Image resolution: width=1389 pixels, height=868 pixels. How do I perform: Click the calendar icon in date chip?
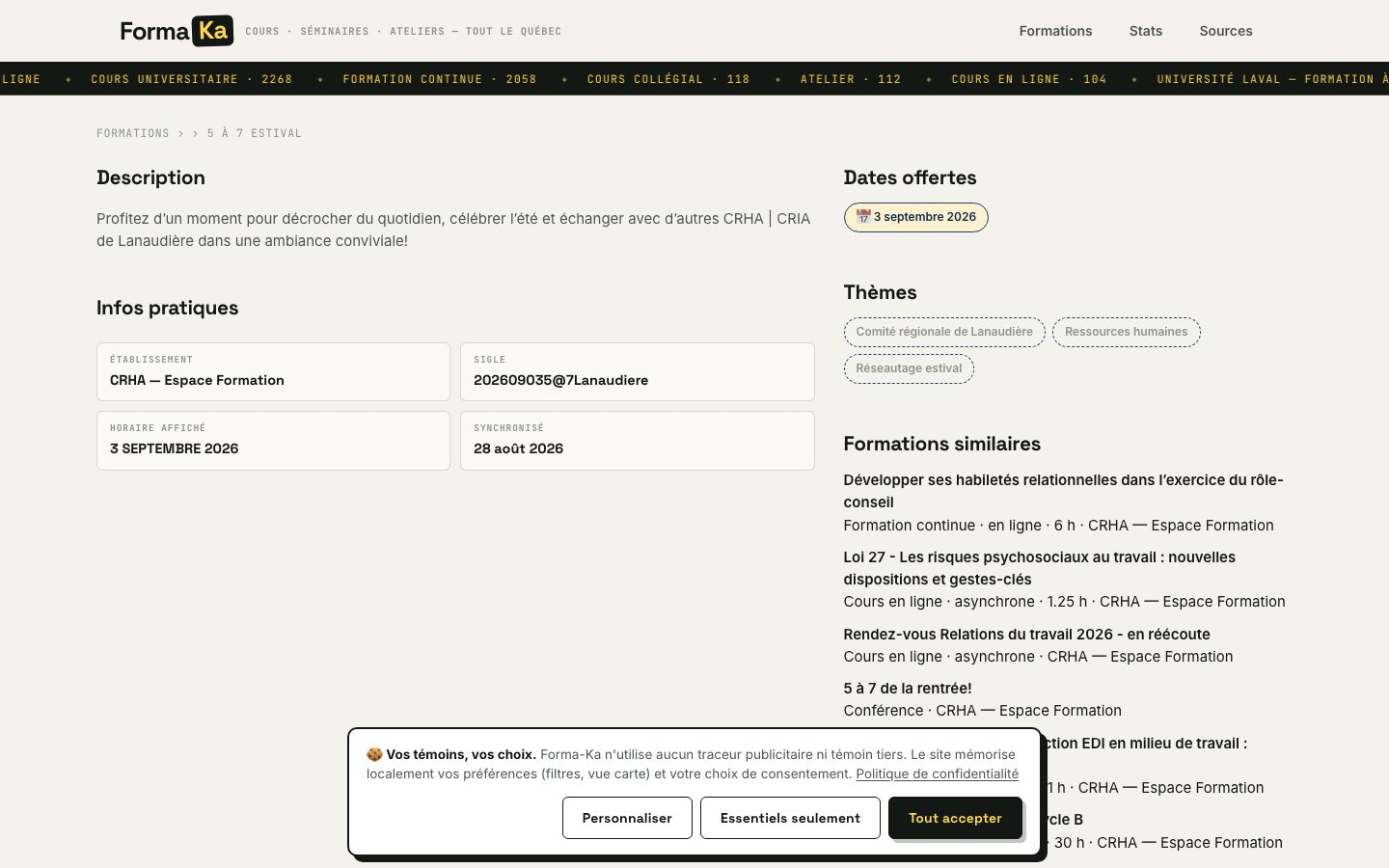(863, 217)
